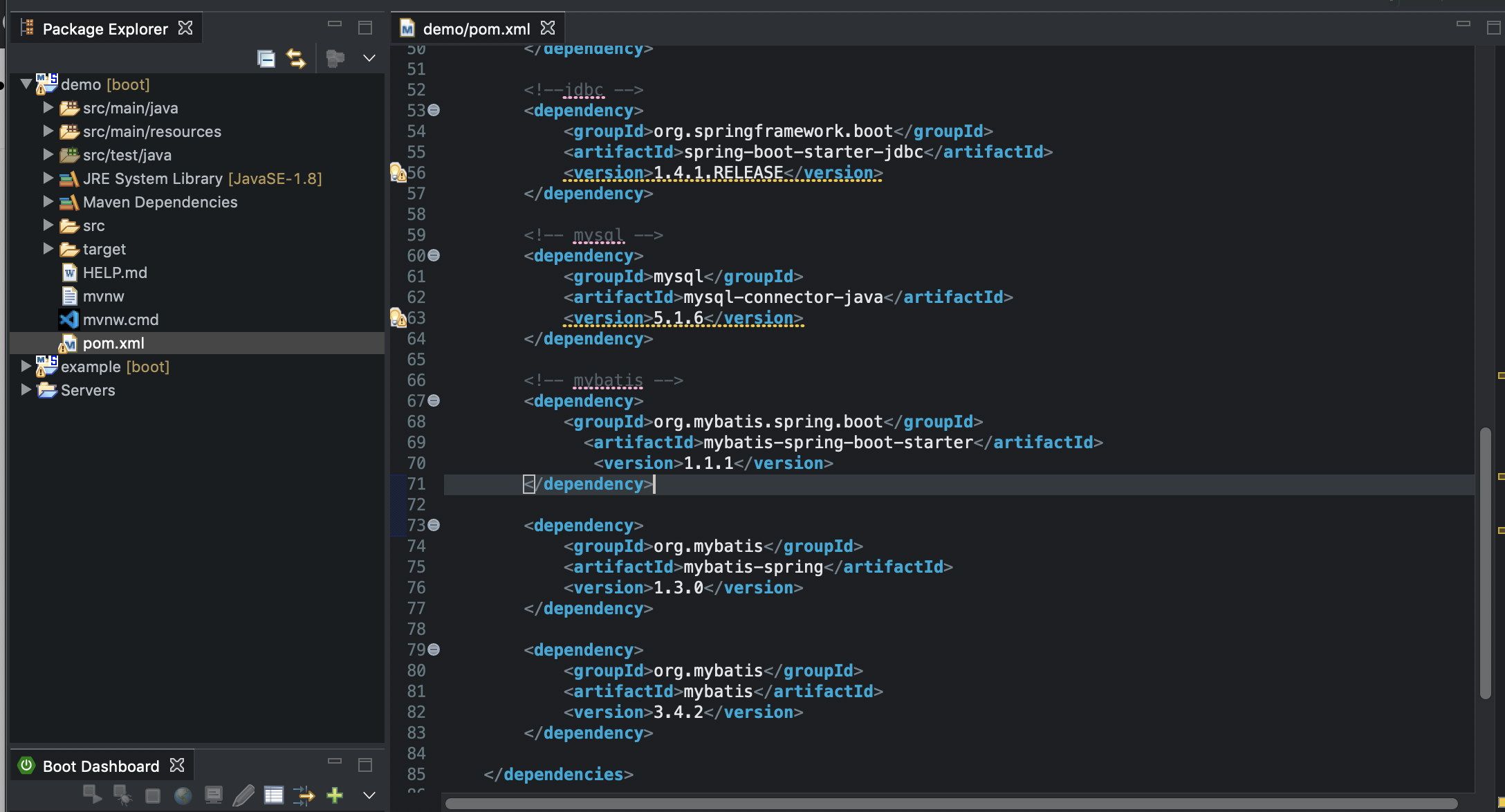This screenshot has width=1505, height=812.
Task: Click the editor's vertical scrollbar thumb
Action: click(x=1485, y=563)
